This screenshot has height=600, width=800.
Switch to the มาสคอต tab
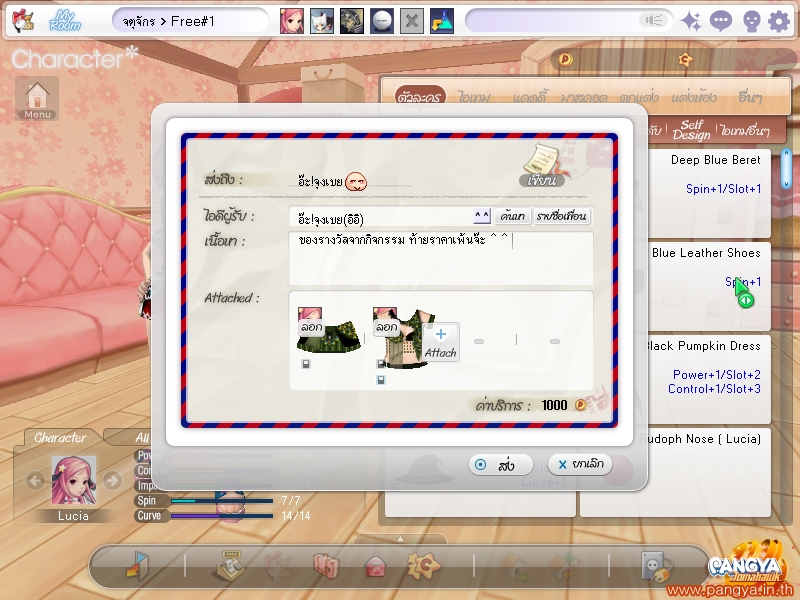pyautogui.click(x=584, y=97)
